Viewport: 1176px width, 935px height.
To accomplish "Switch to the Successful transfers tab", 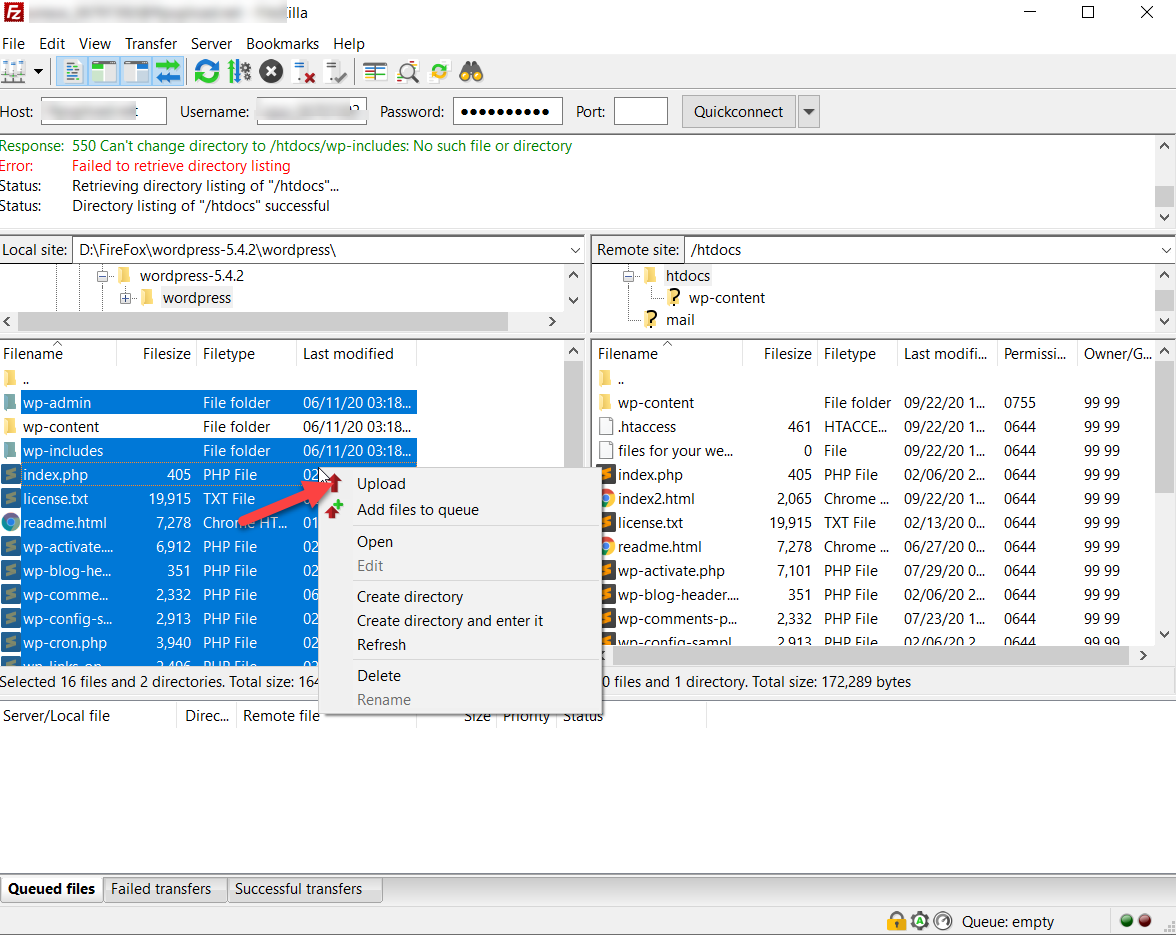I will (x=298, y=889).
